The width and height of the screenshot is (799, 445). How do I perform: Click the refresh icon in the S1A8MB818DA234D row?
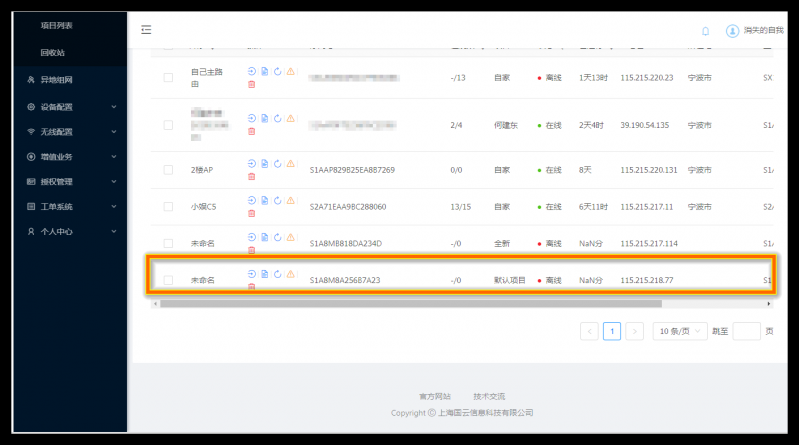tap(277, 237)
